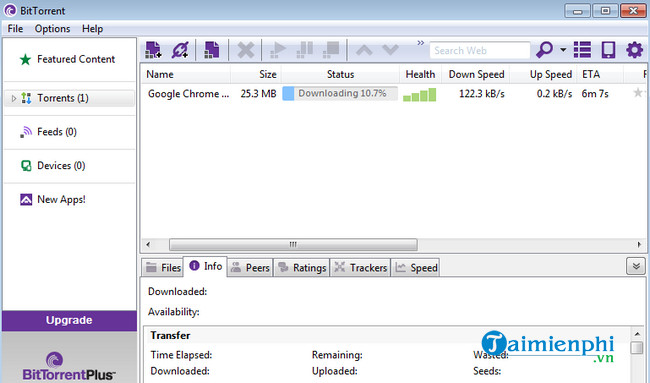The height and width of the screenshot is (383, 650).
Task: Open the File menu
Action: coord(15,29)
